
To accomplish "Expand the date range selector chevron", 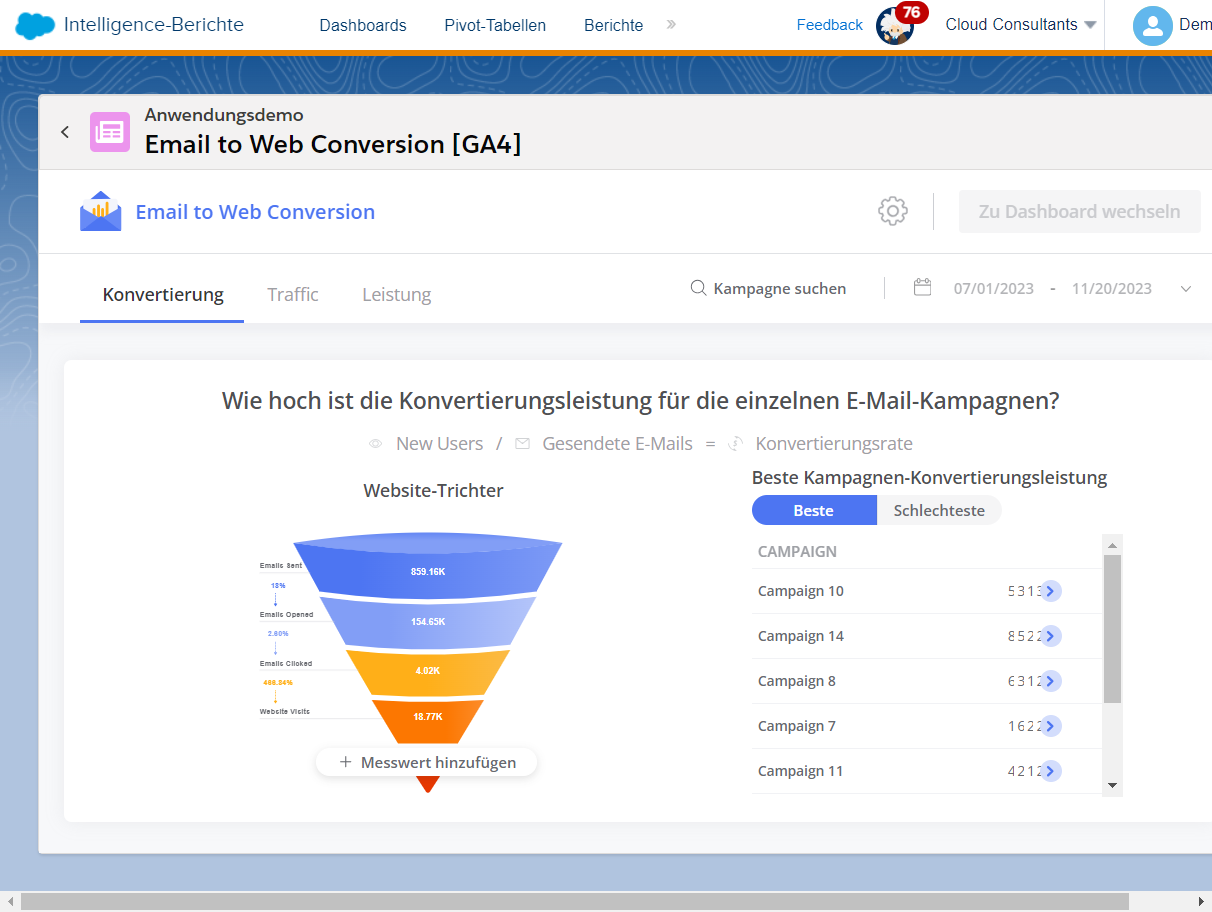I will coord(1186,288).
